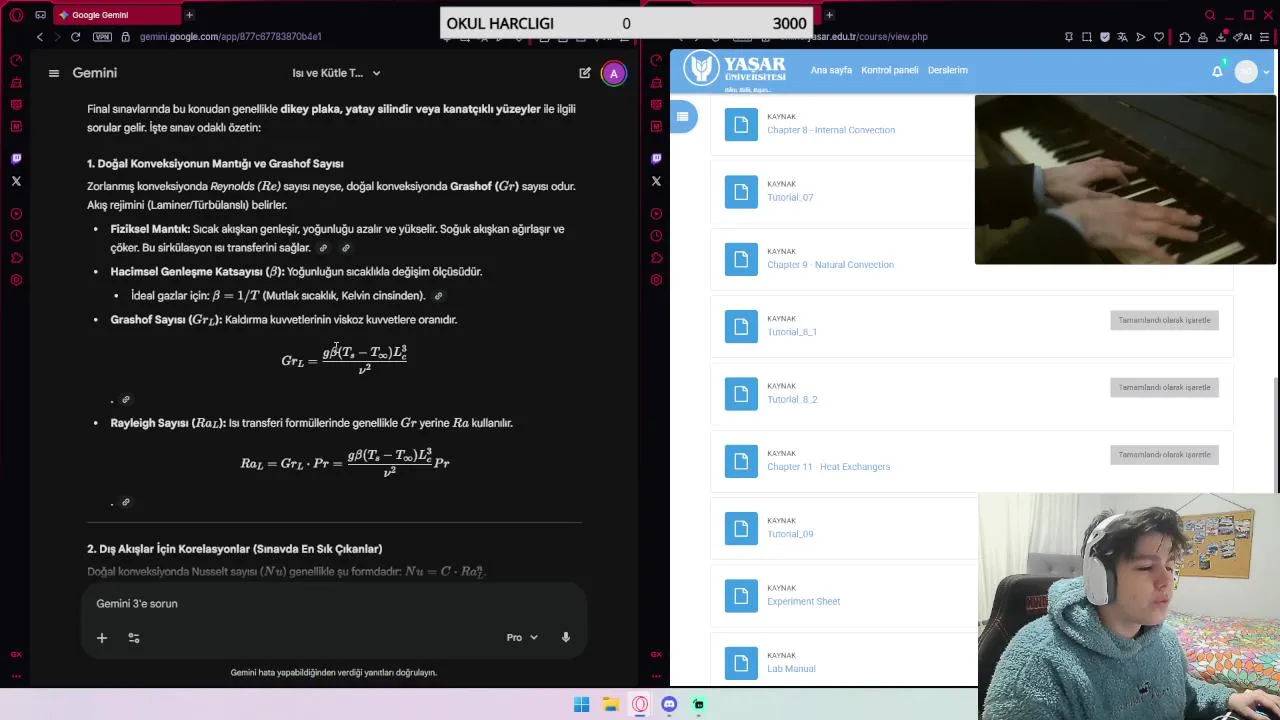This screenshot has width=1280, height=720.
Task: Open File Explorer from the taskbar
Action: (610, 704)
